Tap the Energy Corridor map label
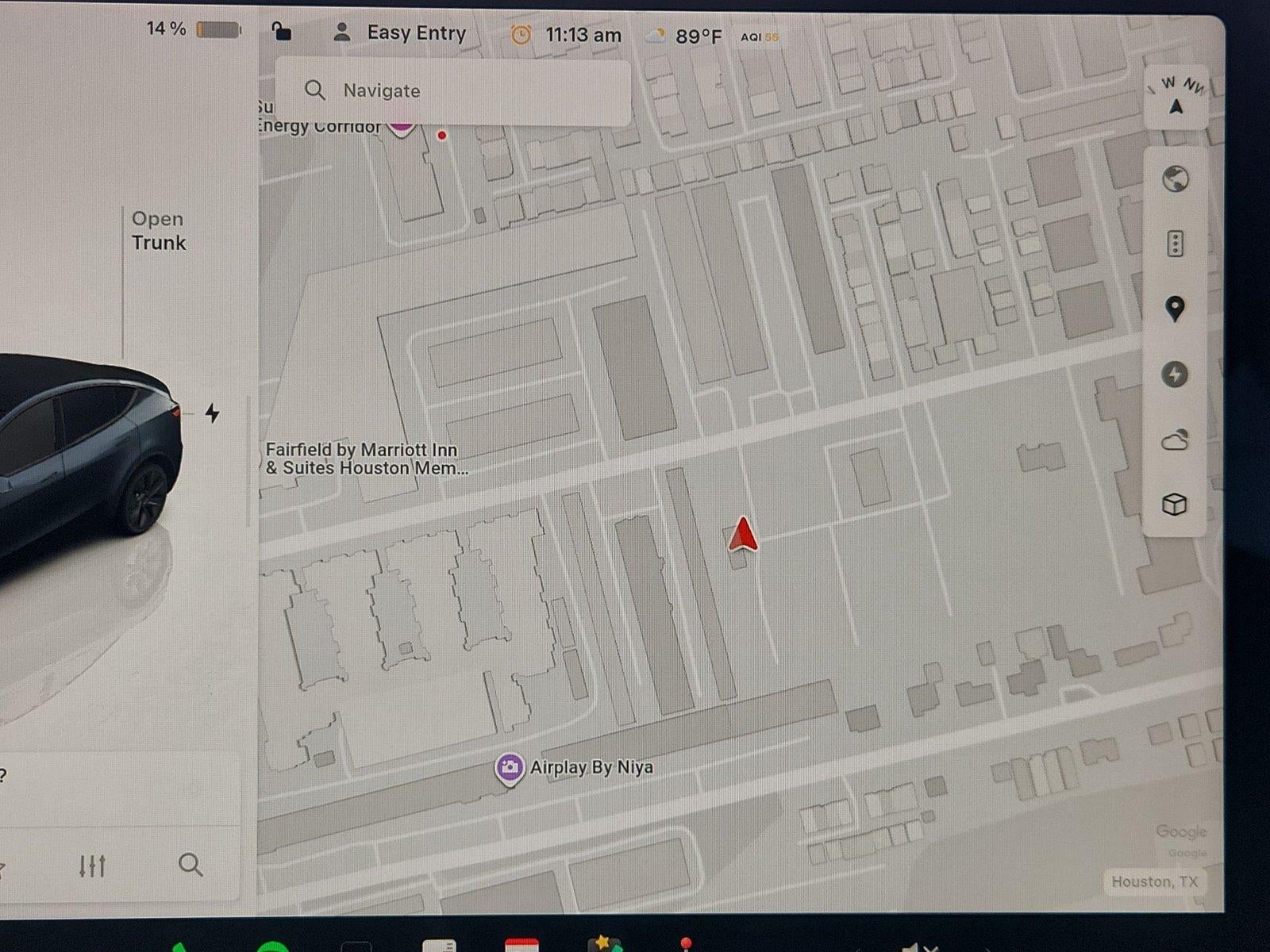 click(x=319, y=125)
